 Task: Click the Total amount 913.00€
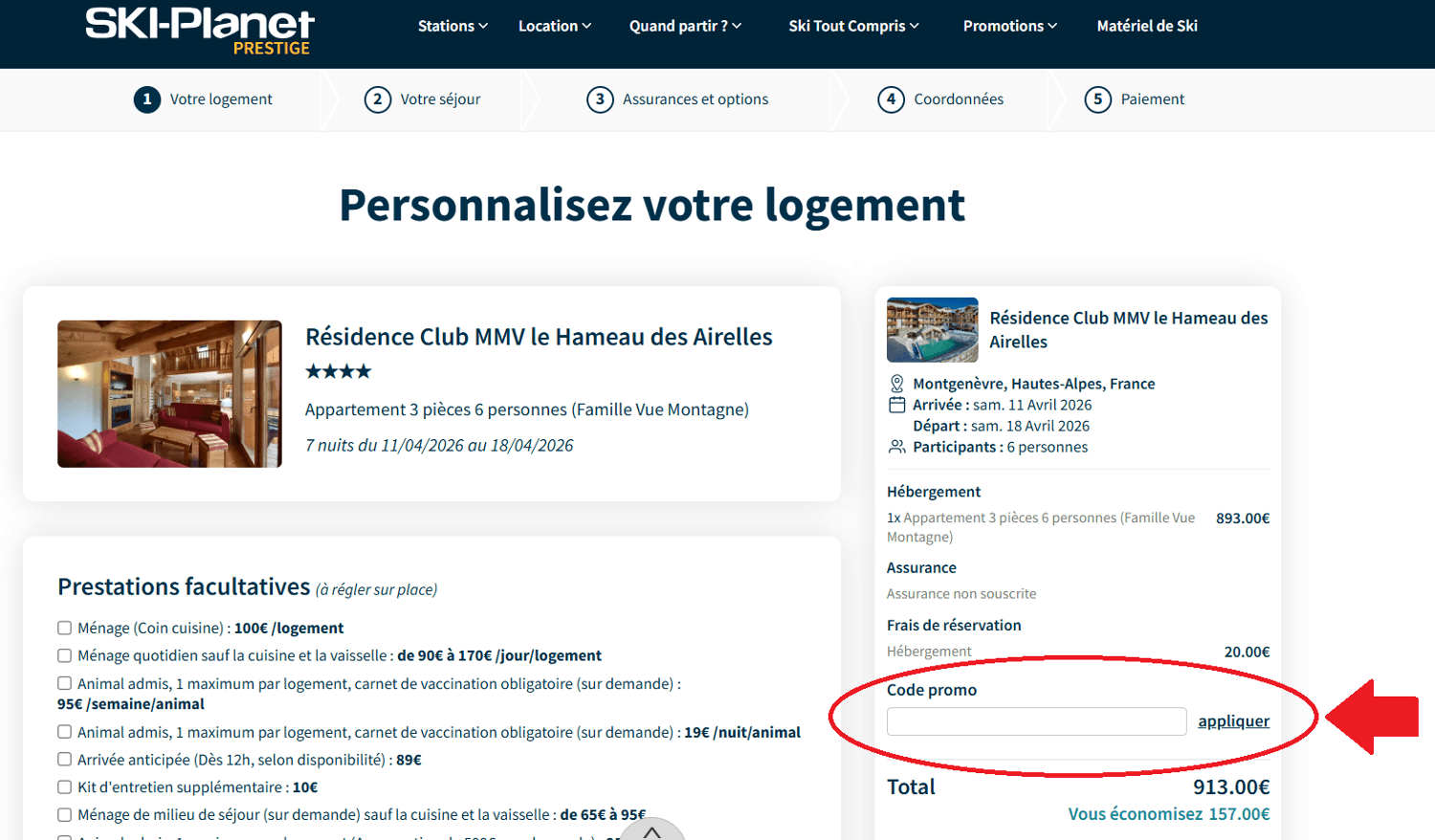[1231, 787]
